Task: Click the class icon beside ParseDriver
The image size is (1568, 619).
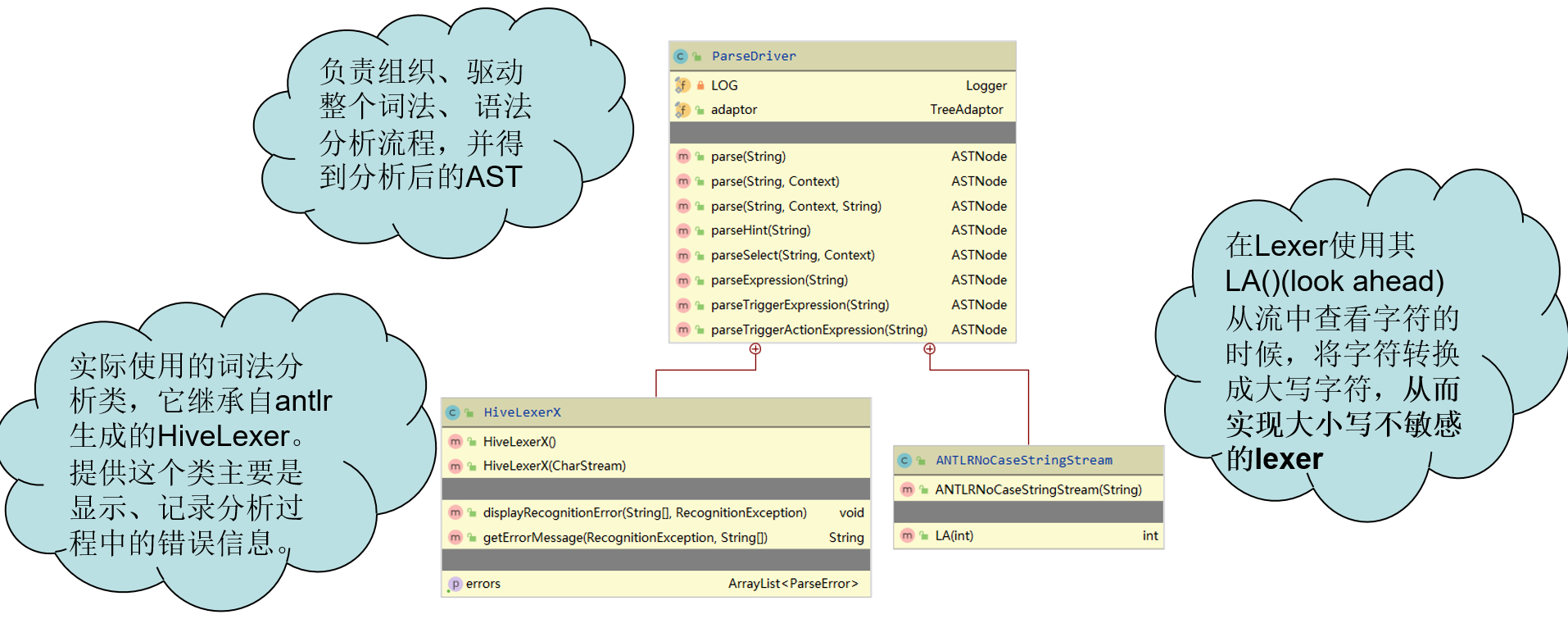Action: point(681,57)
